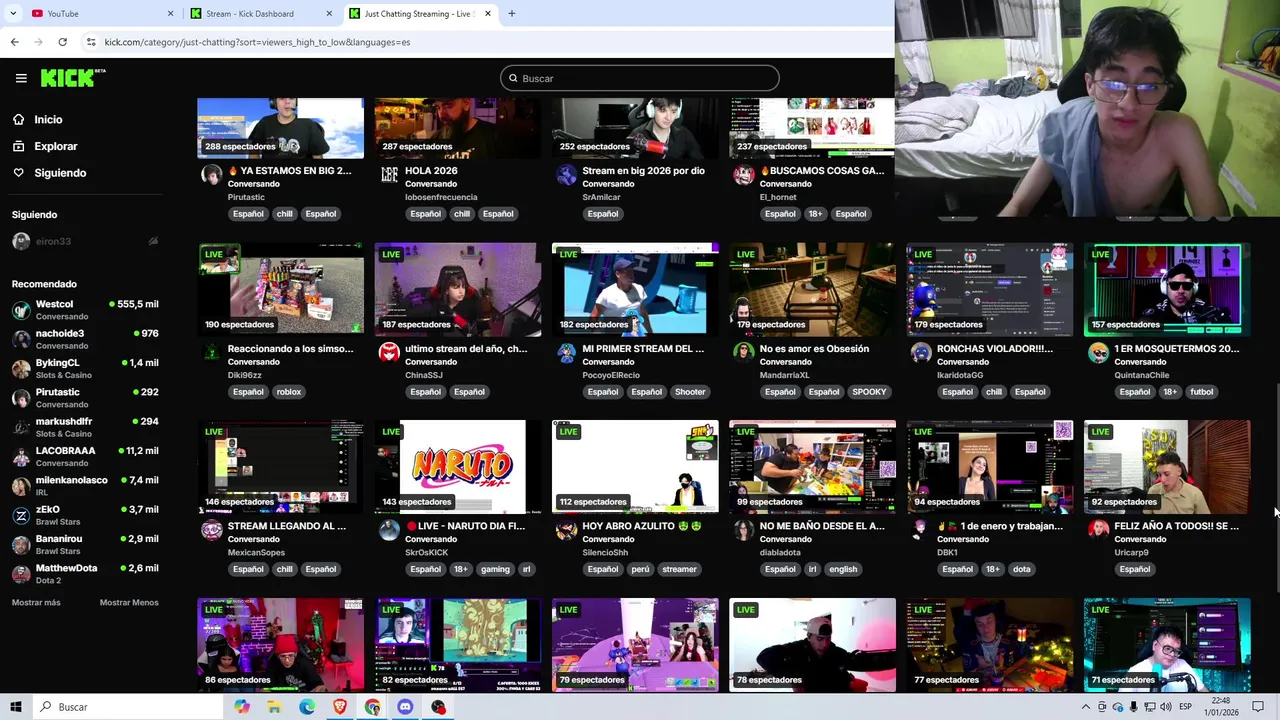Open the Kick hamburger menu

click(21, 78)
